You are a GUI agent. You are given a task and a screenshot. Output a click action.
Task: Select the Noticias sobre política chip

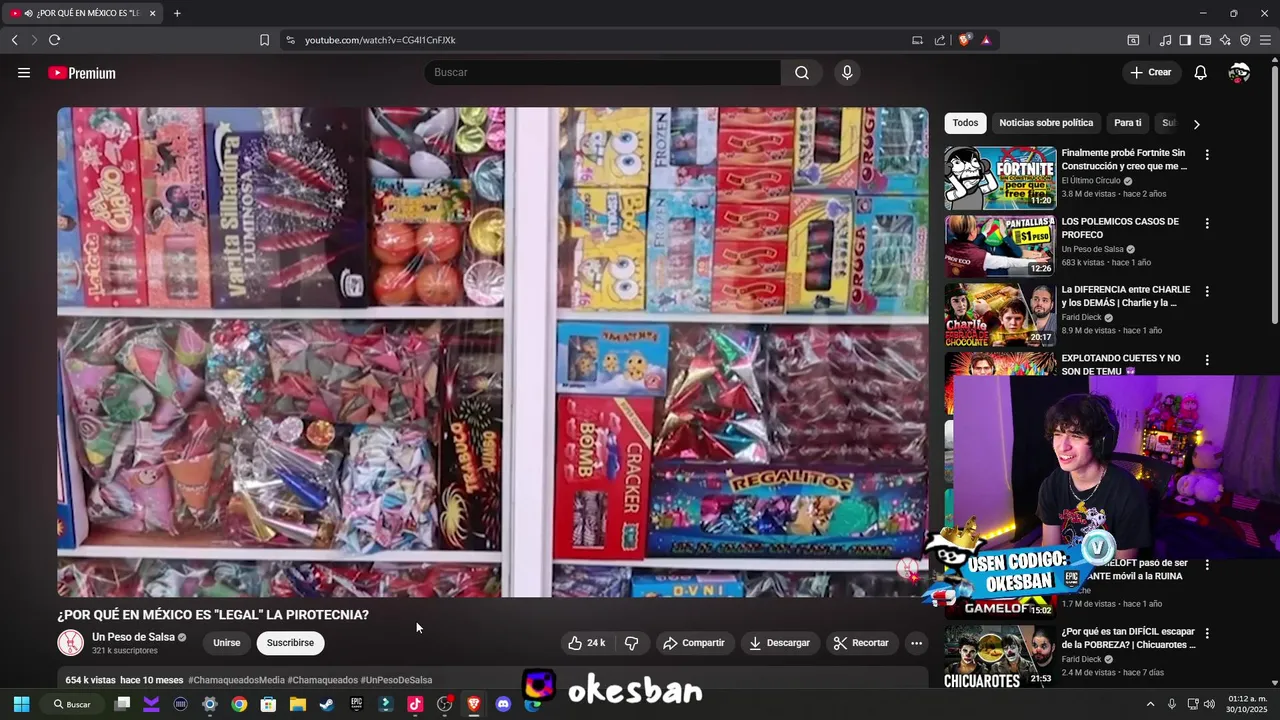coord(1046,123)
